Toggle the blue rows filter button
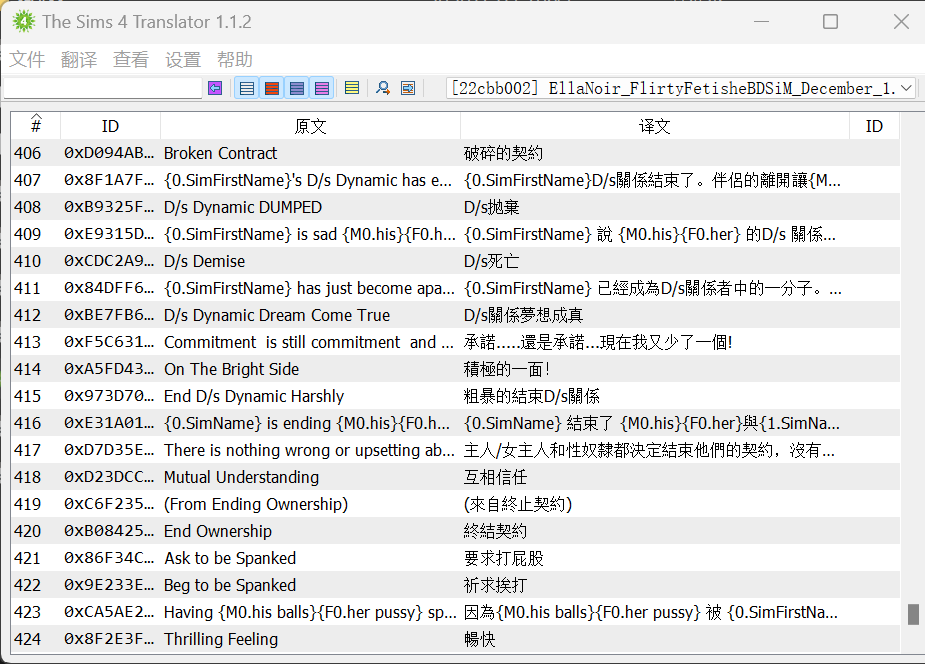925x664 pixels. pos(297,88)
